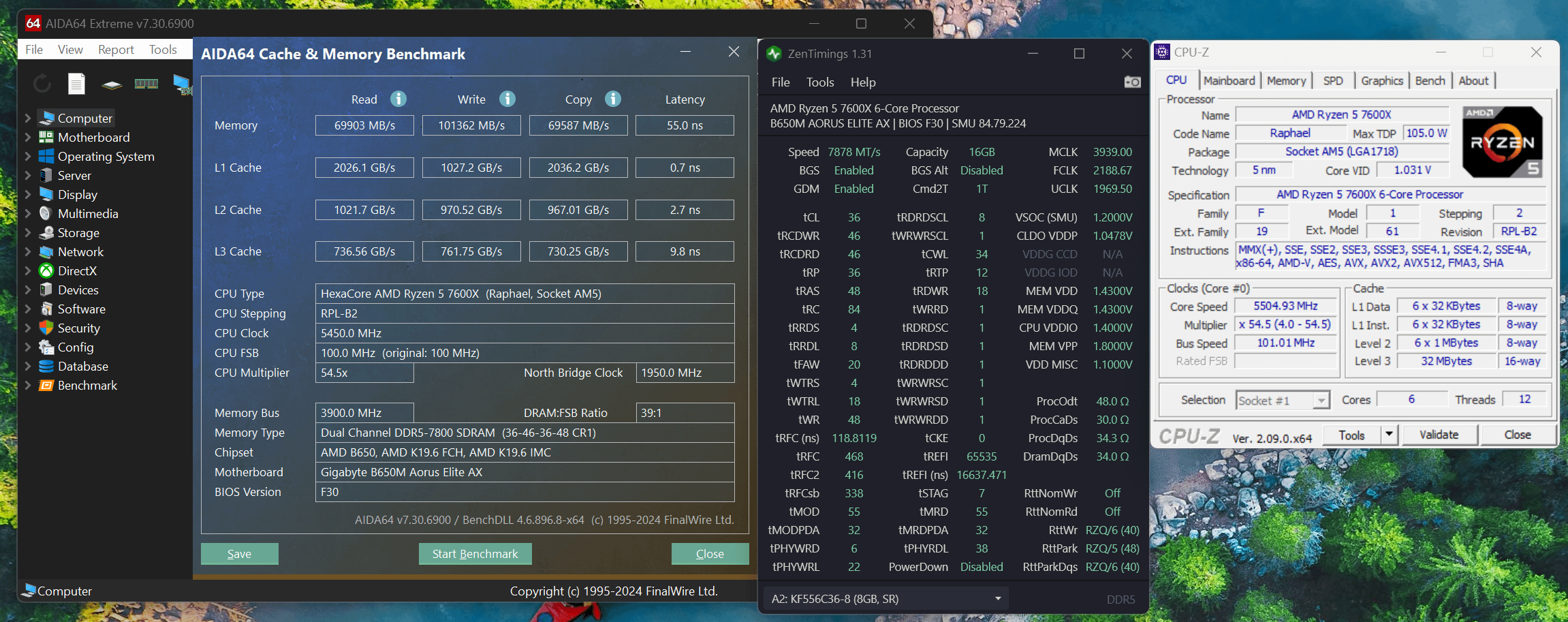Image resolution: width=1568 pixels, height=622 pixels.
Task: Click the camera screenshot icon in ZenTimings
Action: pos(1132,82)
